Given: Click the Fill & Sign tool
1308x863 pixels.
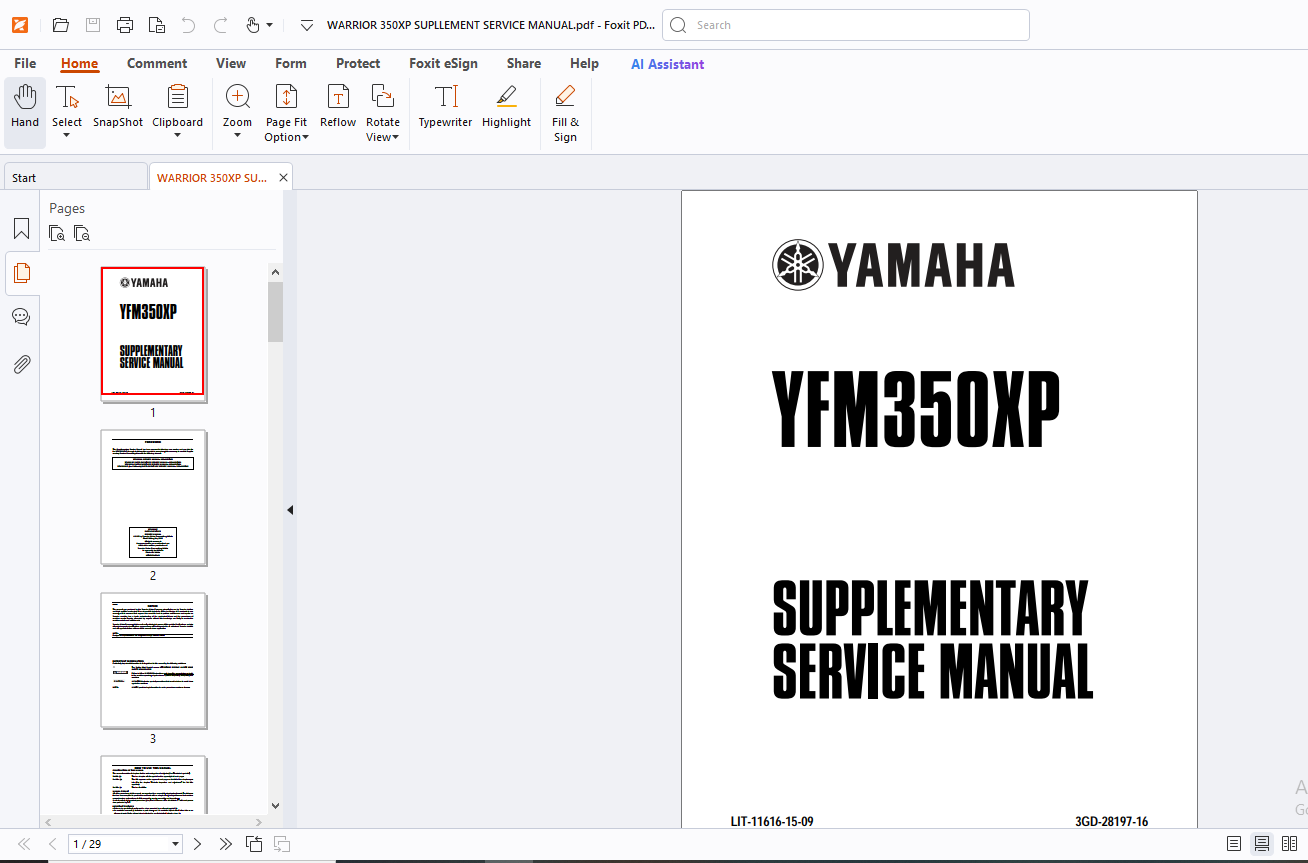Looking at the screenshot, I should (565, 113).
